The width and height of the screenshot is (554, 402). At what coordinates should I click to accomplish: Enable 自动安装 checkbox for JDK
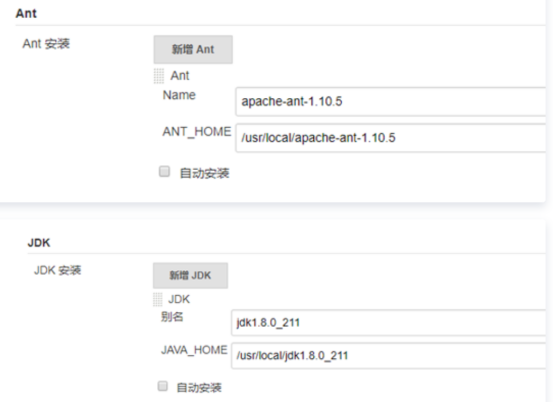(x=163, y=386)
